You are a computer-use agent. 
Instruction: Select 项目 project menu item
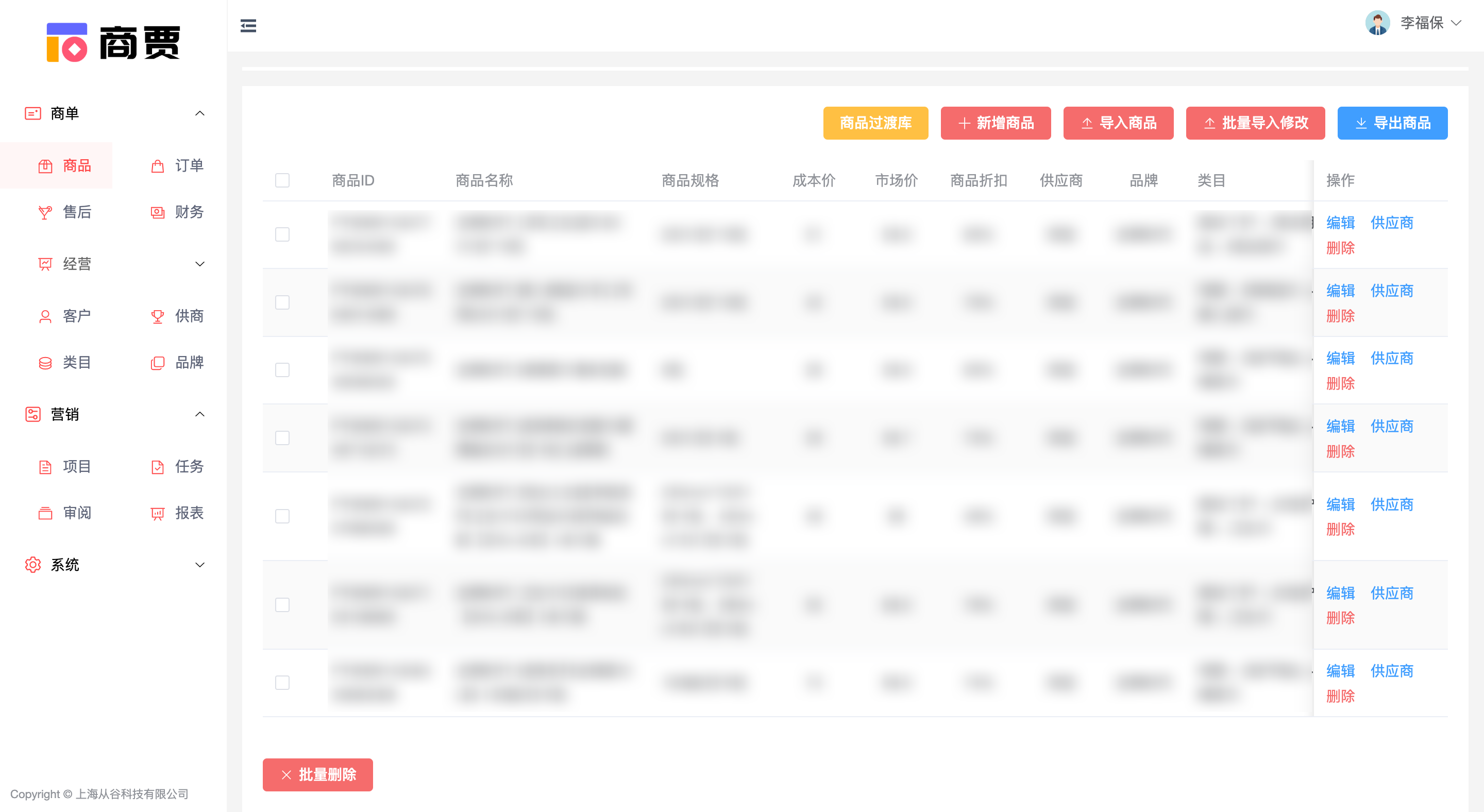pyautogui.click(x=77, y=466)
